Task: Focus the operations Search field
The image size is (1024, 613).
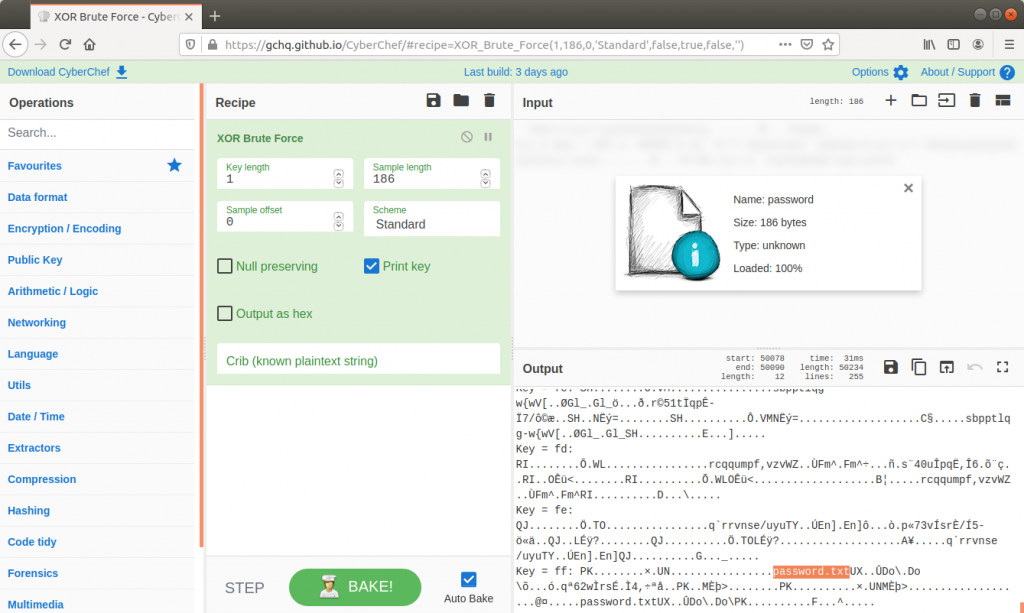Action: click(x=97, y=133)
